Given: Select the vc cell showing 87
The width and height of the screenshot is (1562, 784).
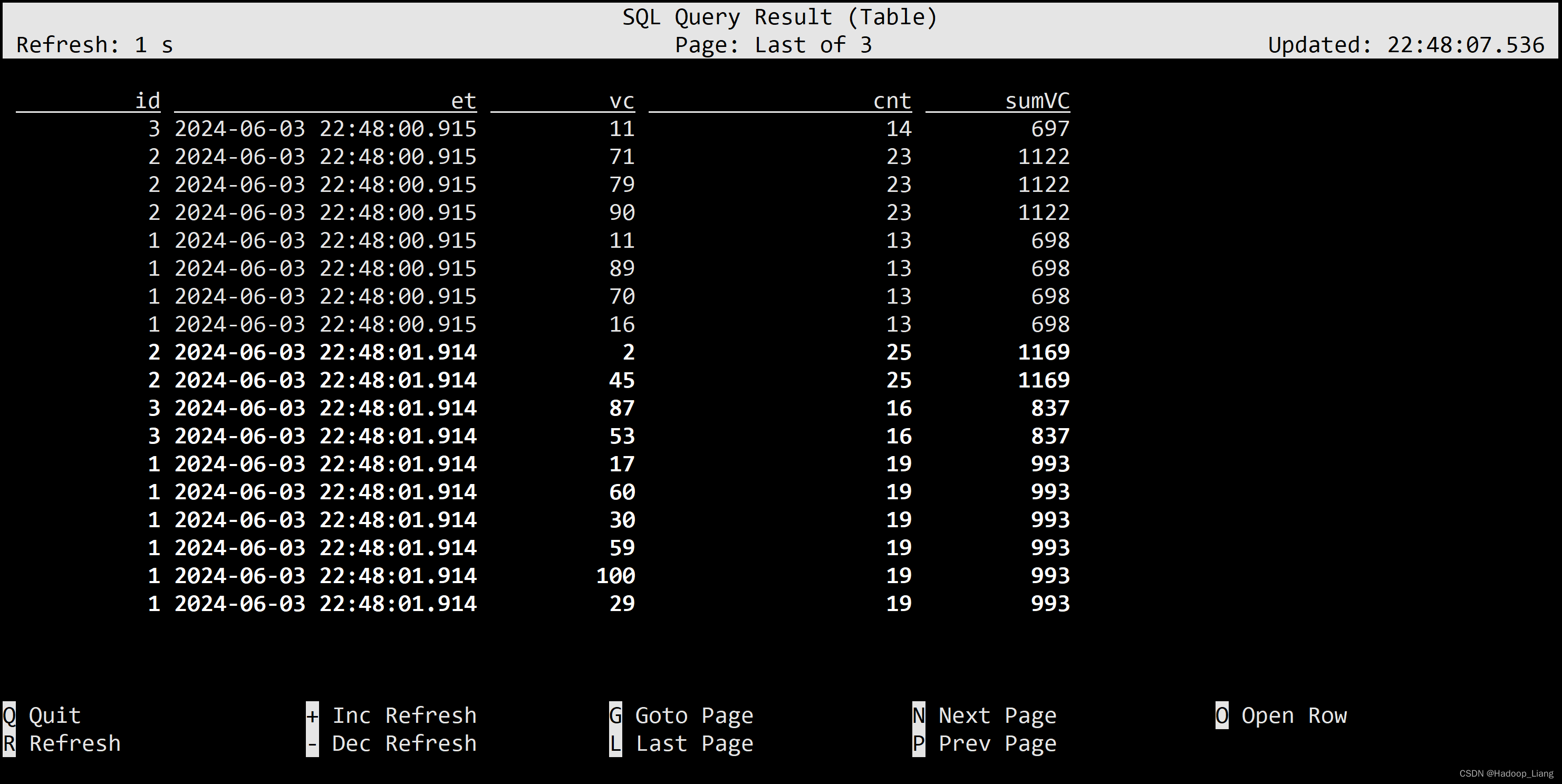Looking at the screenshot, I should [x=622, y=408].
